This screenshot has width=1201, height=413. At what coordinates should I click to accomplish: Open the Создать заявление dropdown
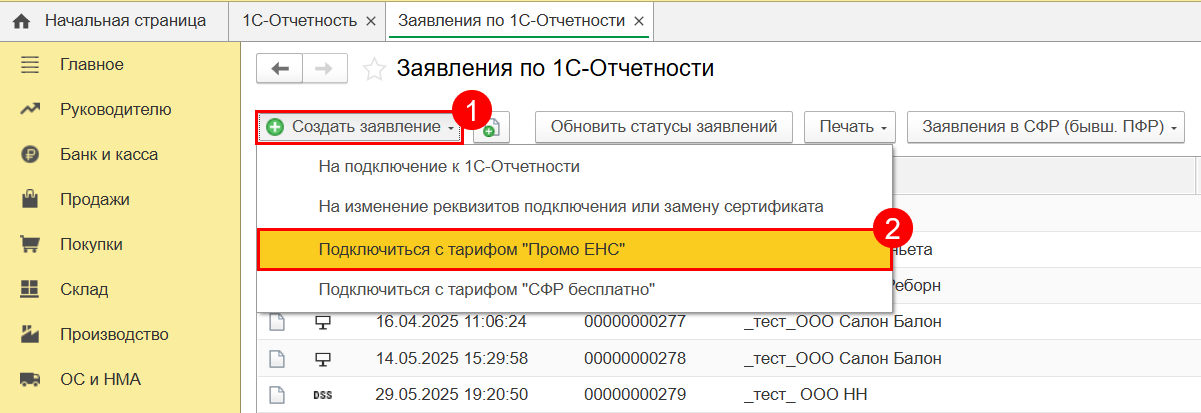coord(359,127)
